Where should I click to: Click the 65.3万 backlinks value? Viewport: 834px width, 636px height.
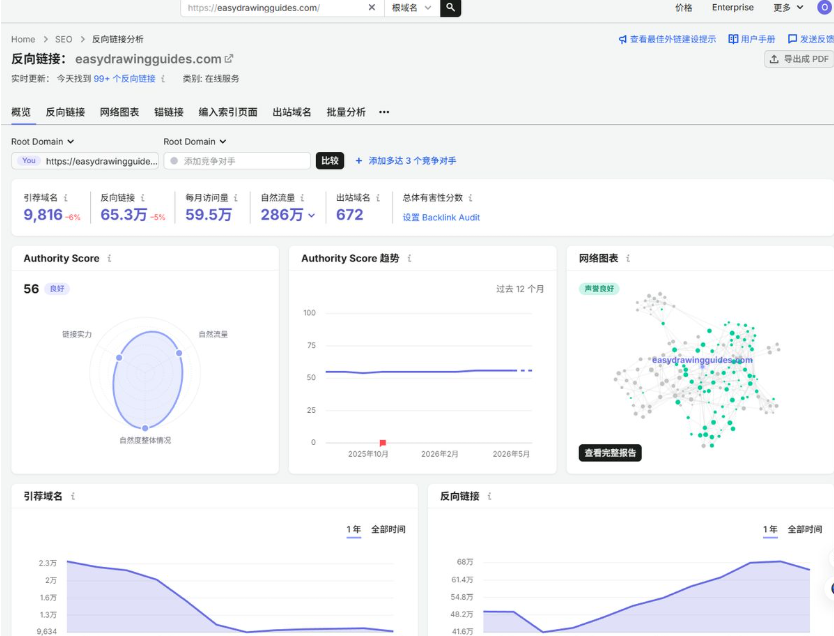[x=123, y=215]
